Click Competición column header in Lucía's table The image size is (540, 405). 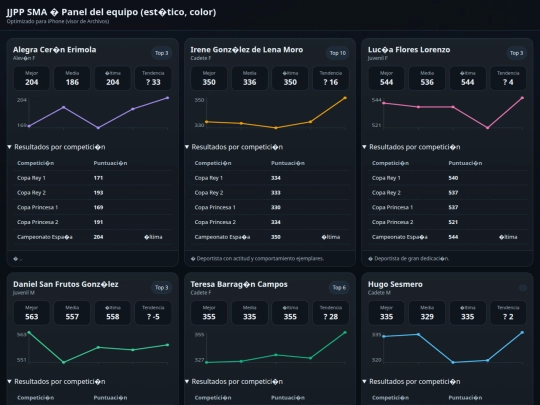click(390, 163)
